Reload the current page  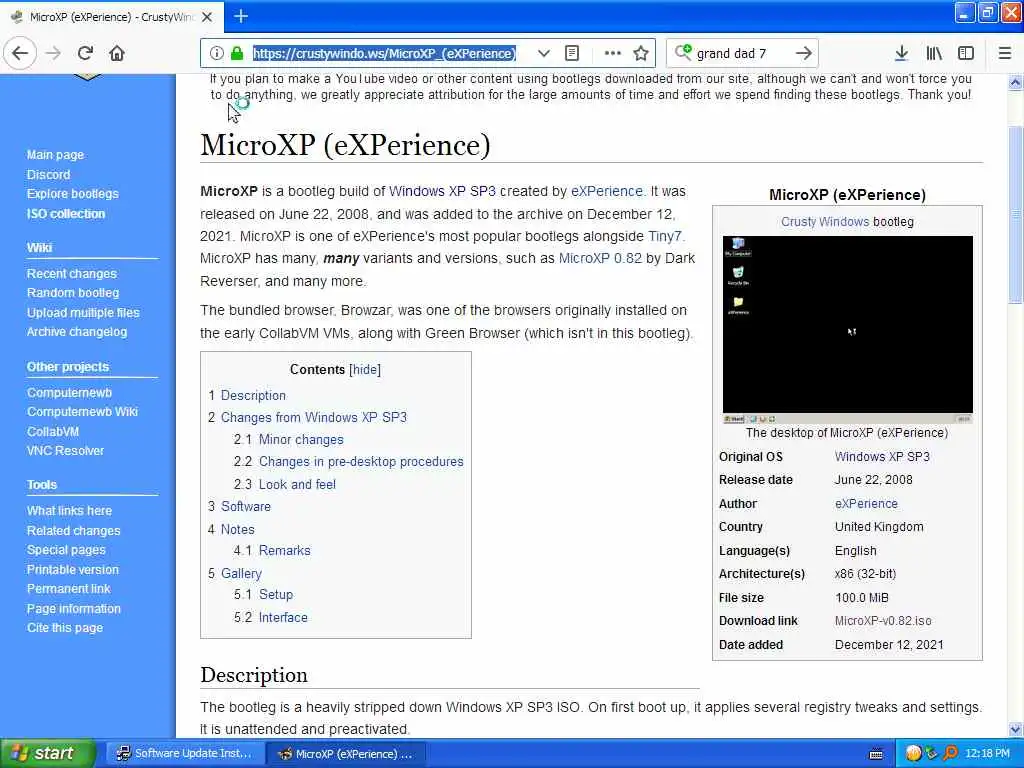pos(86,53)
